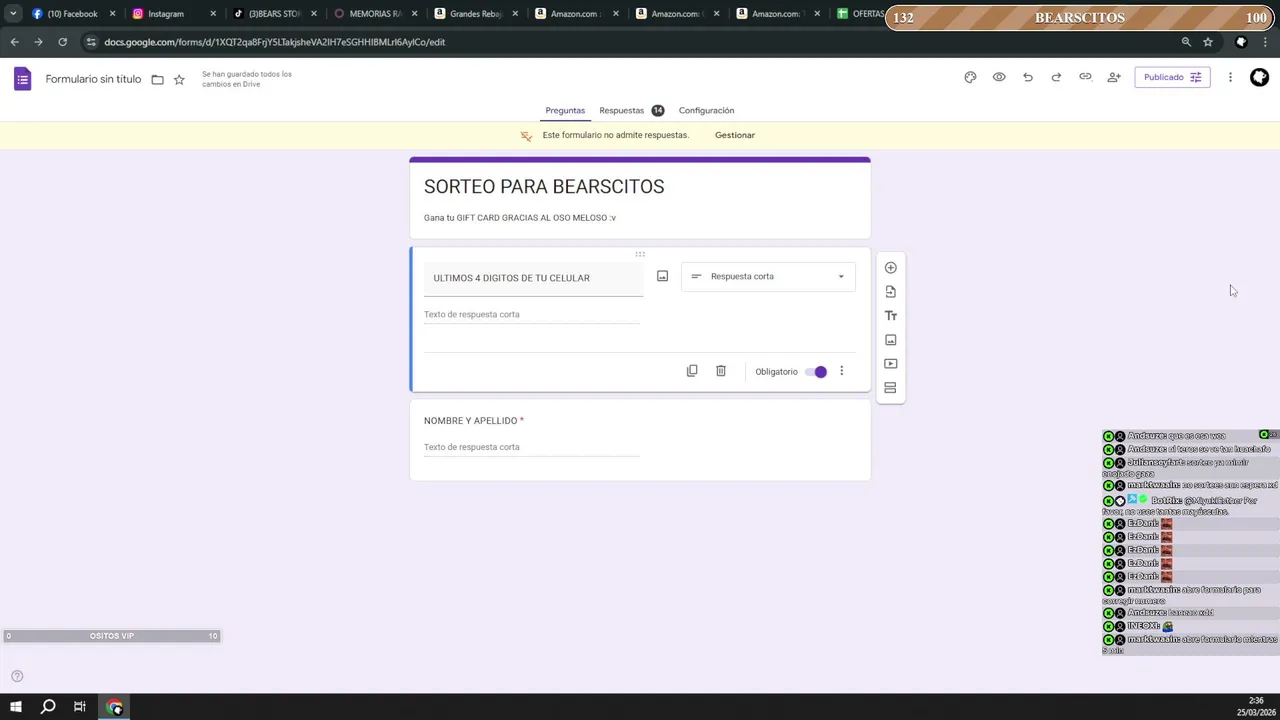The height and width of the screenshot is (720, 1280).
Task: Redo the last change
Action: pyautogui.click(x=1056, y=77)
